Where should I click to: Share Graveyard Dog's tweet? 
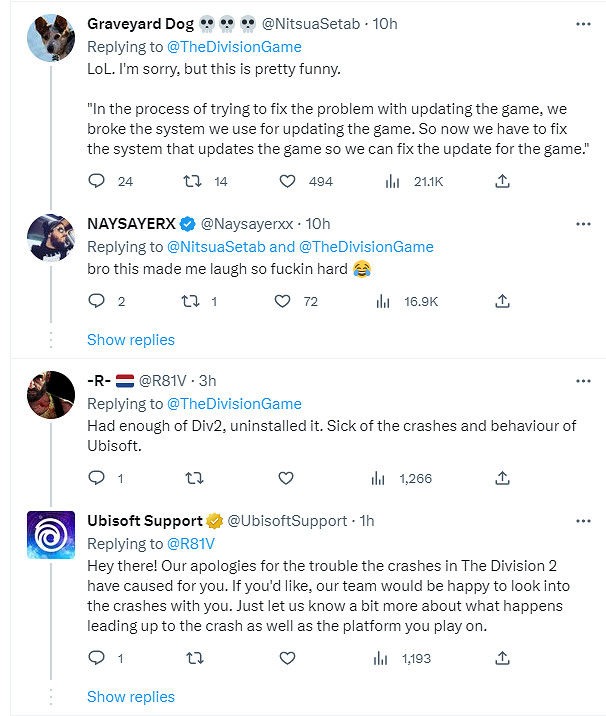click(x=503, y=181)
